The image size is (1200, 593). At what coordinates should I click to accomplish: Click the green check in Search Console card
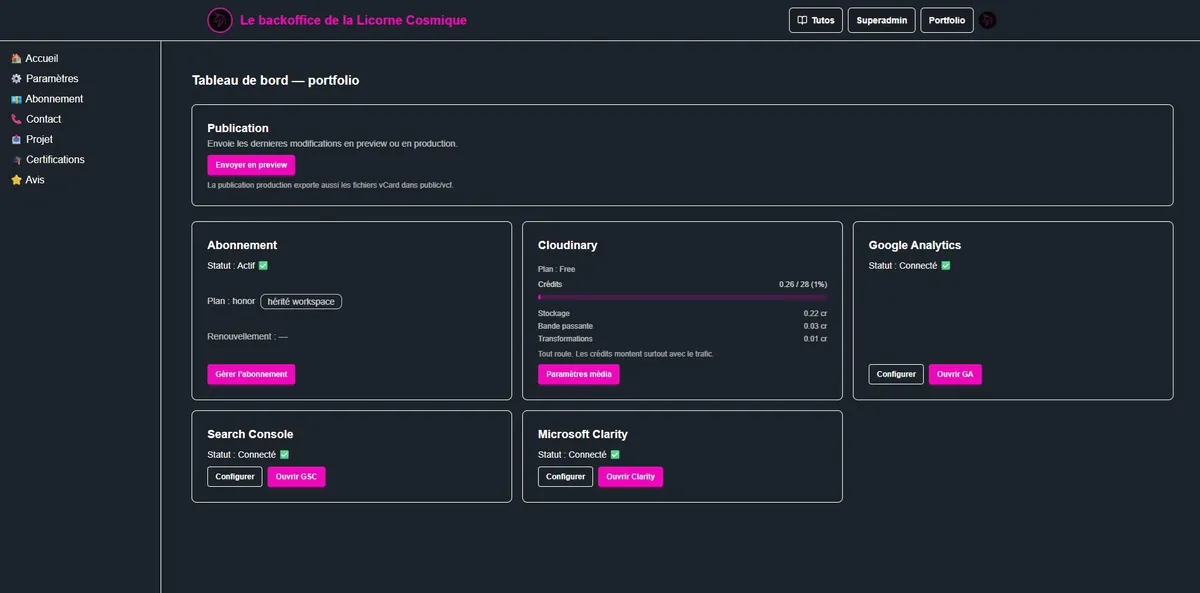284,454
